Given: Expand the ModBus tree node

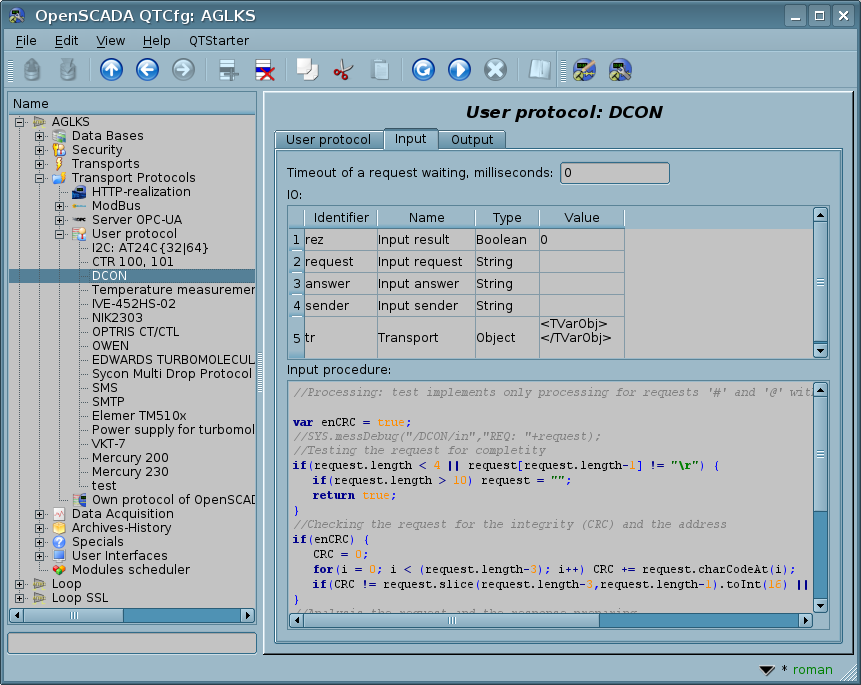Looking at the screenshot, I should coord(60,206).
